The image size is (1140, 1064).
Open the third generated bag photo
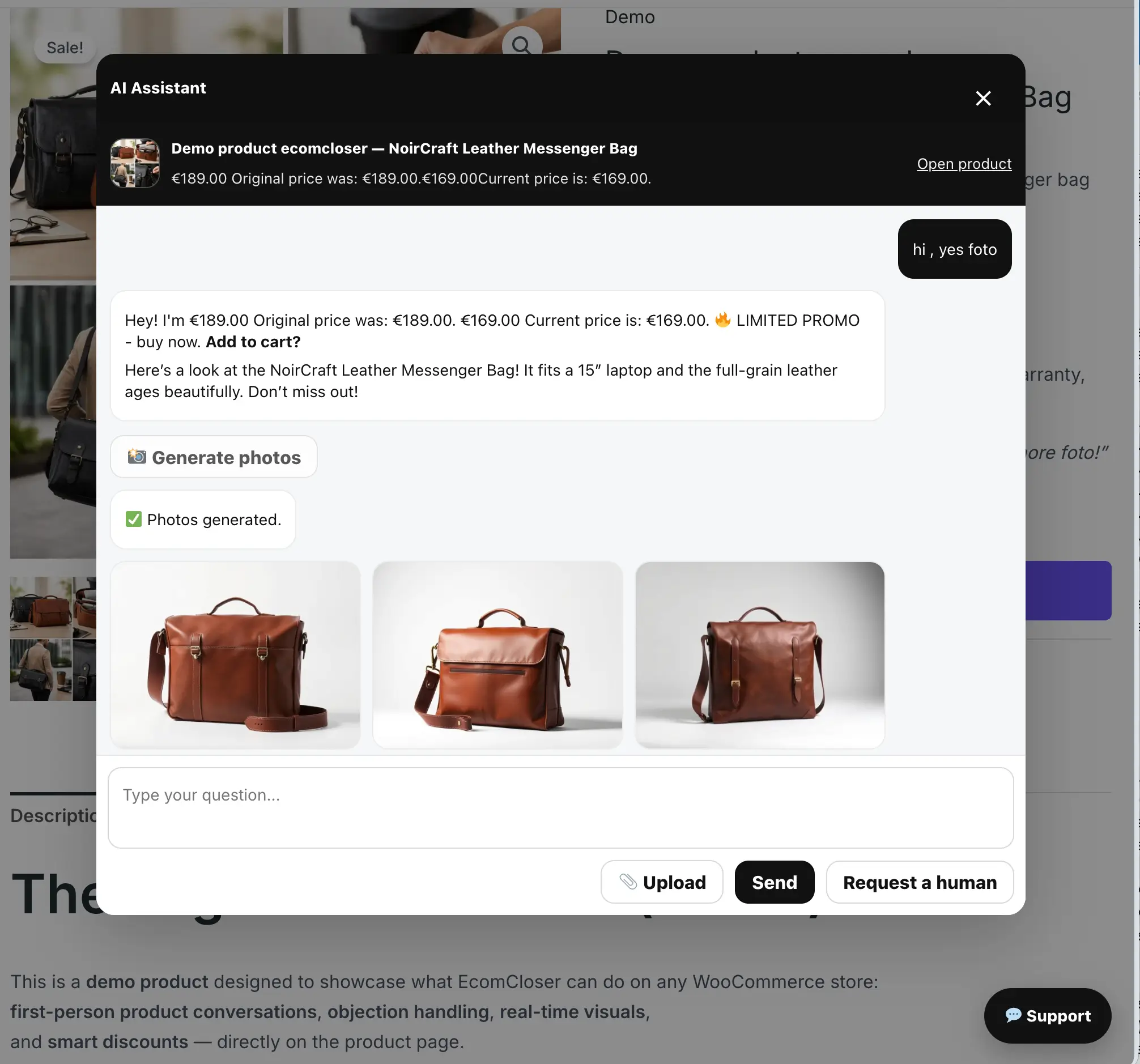(759, 655)
